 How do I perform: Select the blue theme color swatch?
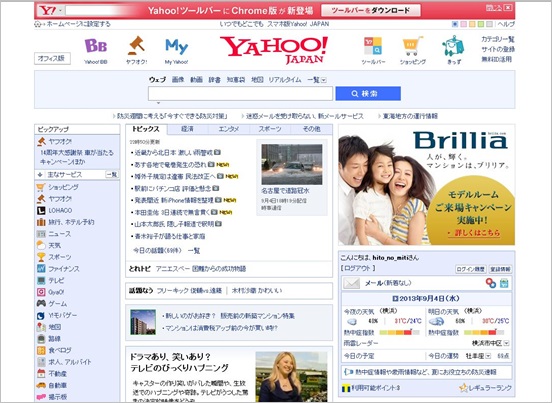coord(455,24)
